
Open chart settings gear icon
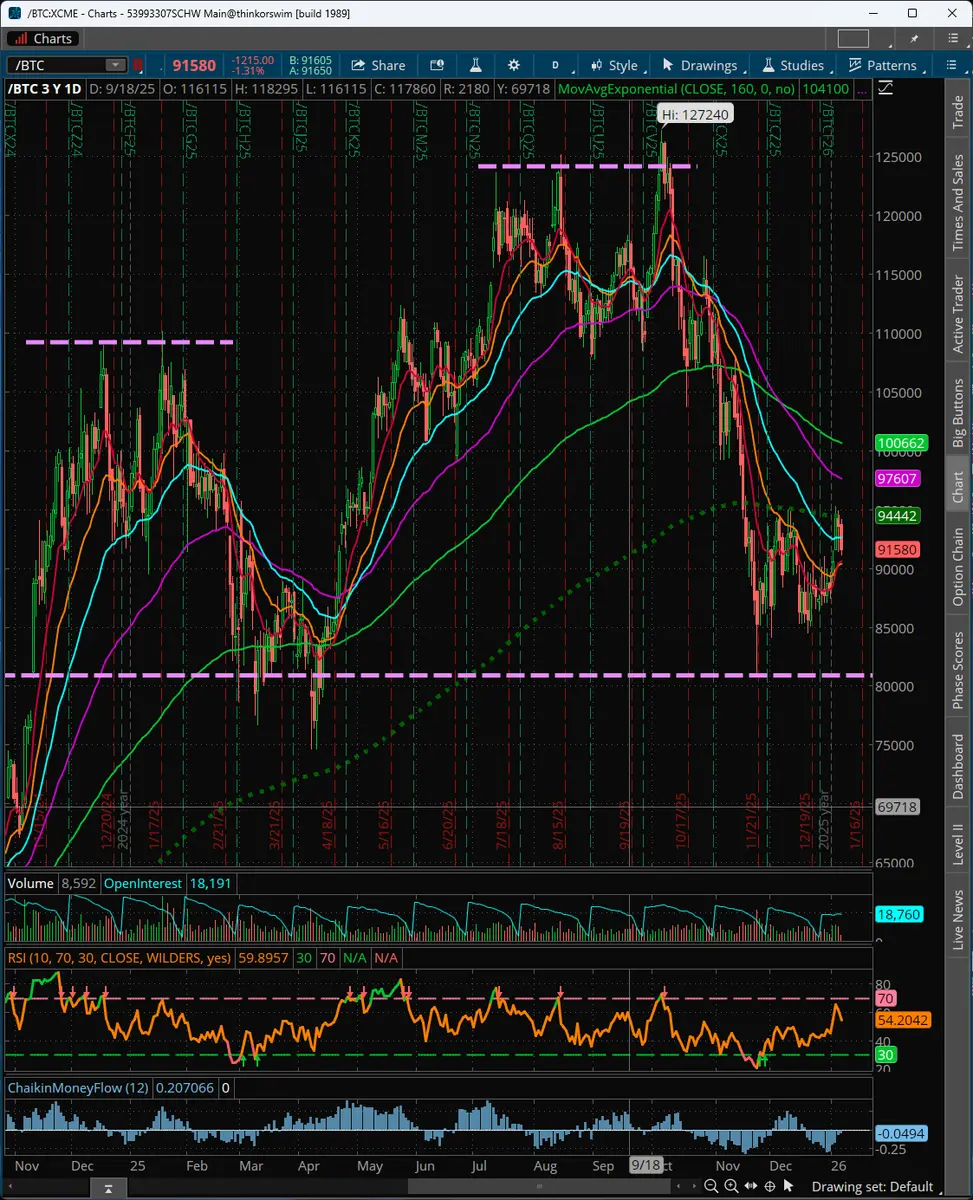click(514, 65)
